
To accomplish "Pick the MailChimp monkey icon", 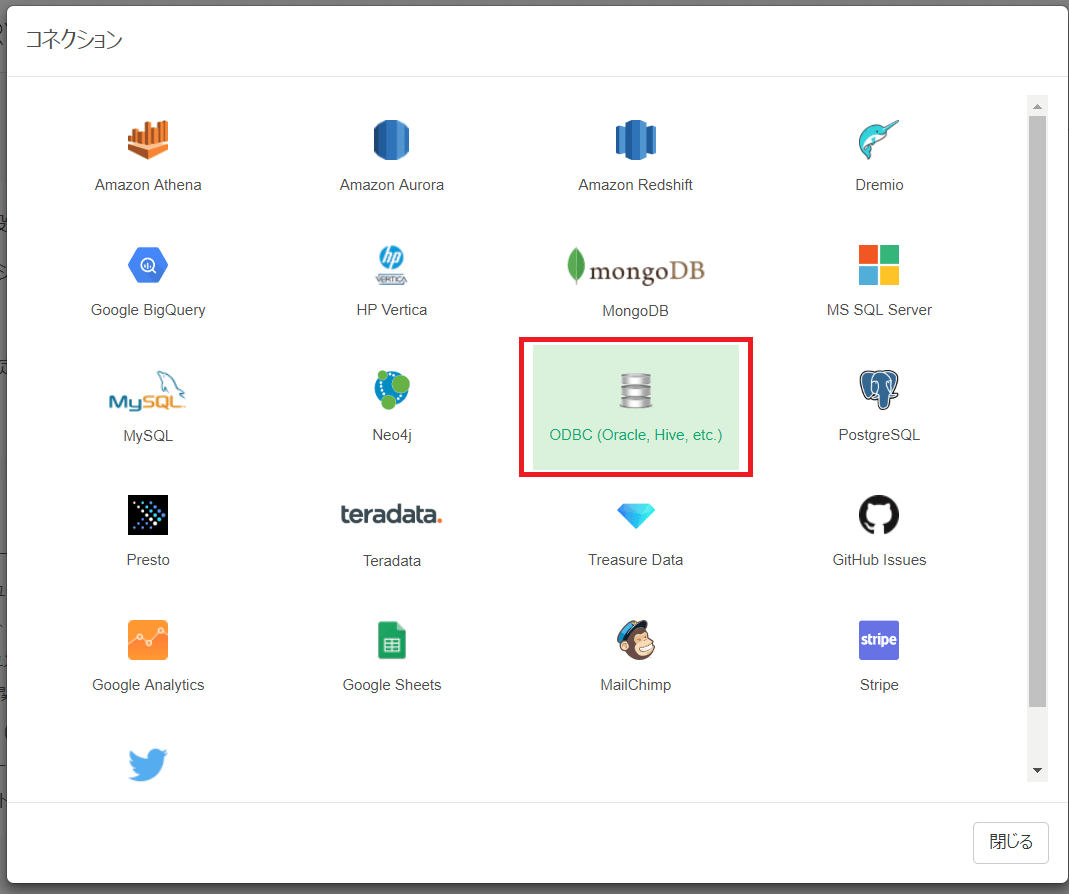I will pyautogui.click(x=635, y=640).
